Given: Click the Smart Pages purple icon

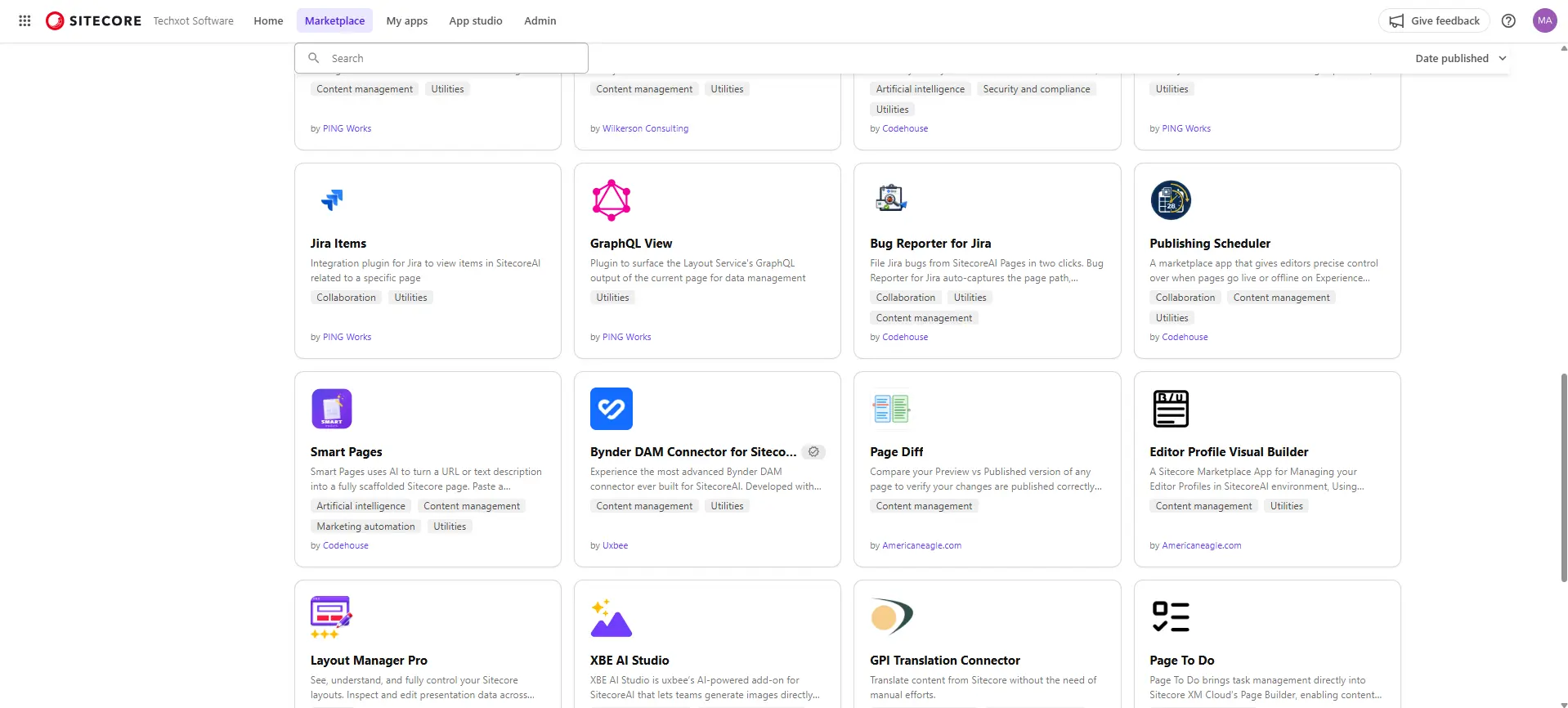Looking at the screenshot, I should (332, 409).
